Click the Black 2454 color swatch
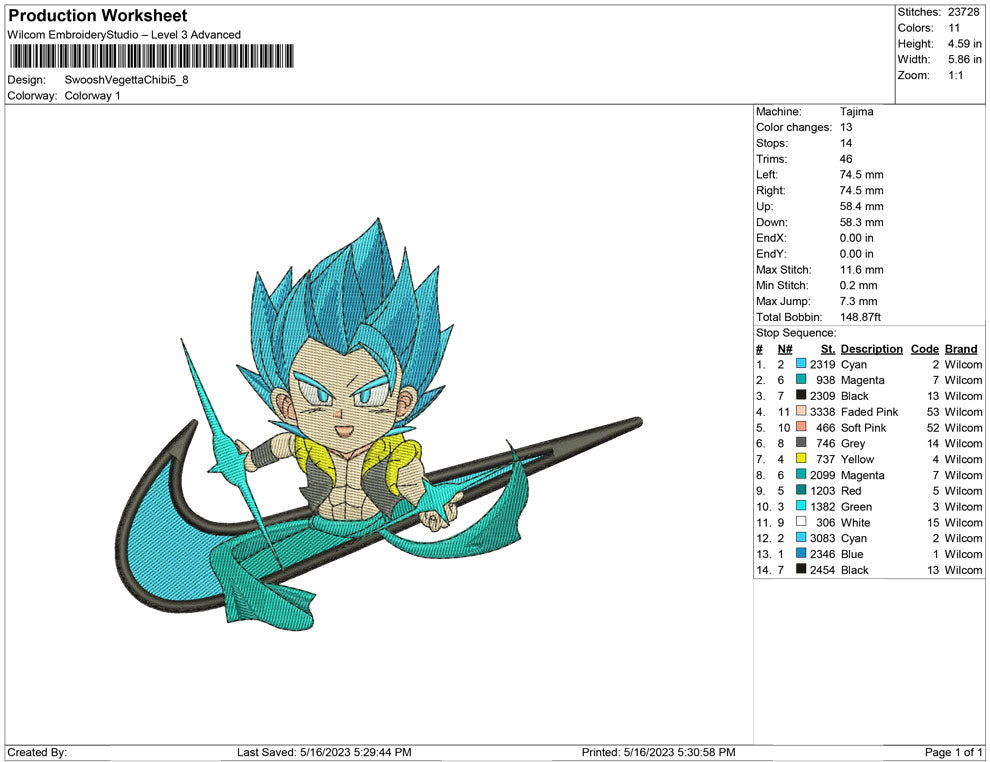 (801, 569)
